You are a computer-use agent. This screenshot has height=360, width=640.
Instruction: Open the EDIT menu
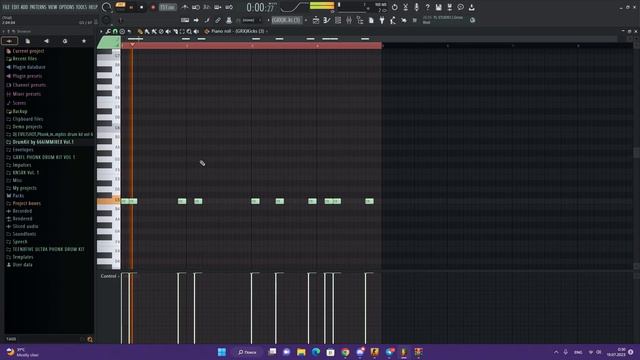[15, 7]
